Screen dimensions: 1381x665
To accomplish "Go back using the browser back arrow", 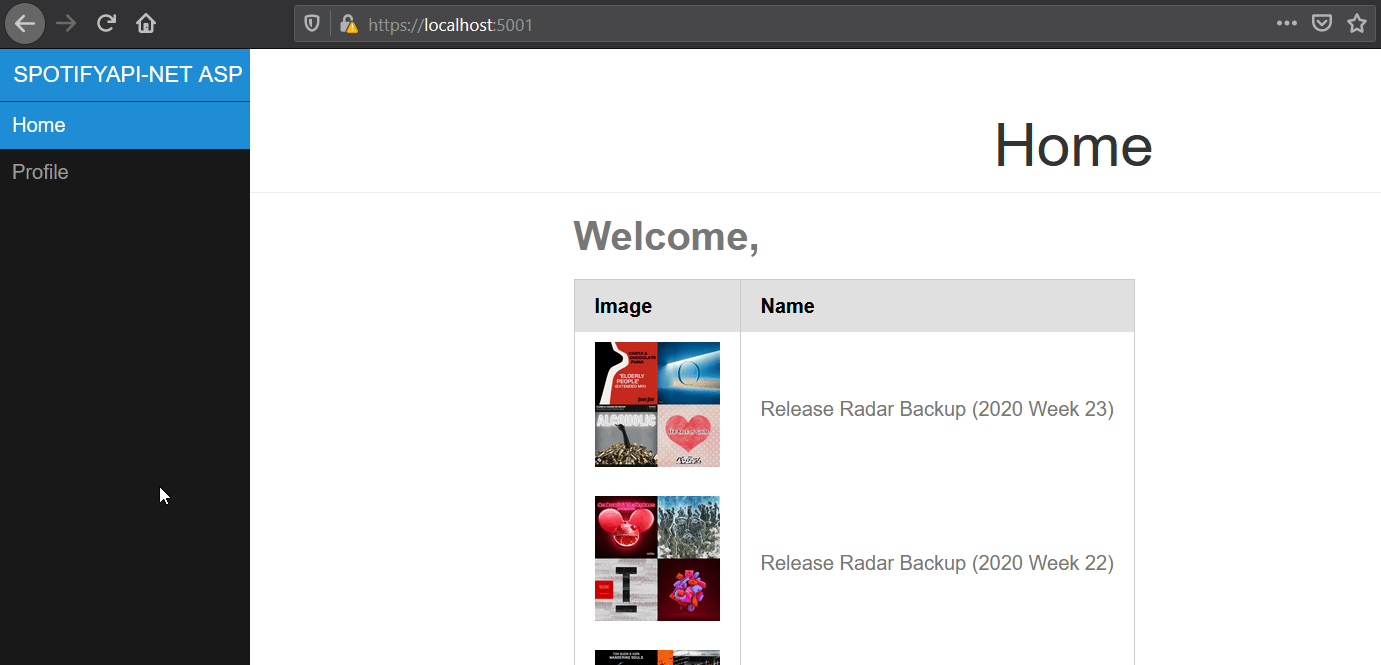I will [x=25, y=24].
